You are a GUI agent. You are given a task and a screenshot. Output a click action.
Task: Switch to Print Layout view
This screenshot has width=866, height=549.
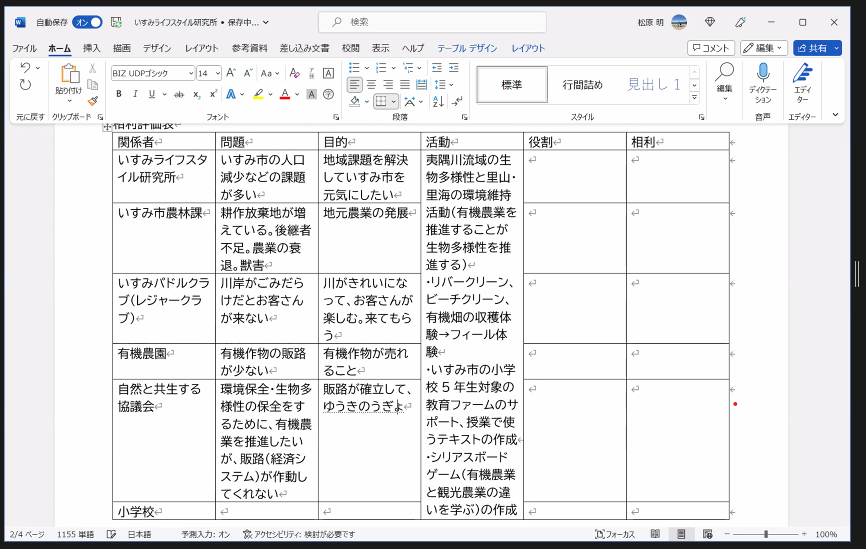click(681, 534)
